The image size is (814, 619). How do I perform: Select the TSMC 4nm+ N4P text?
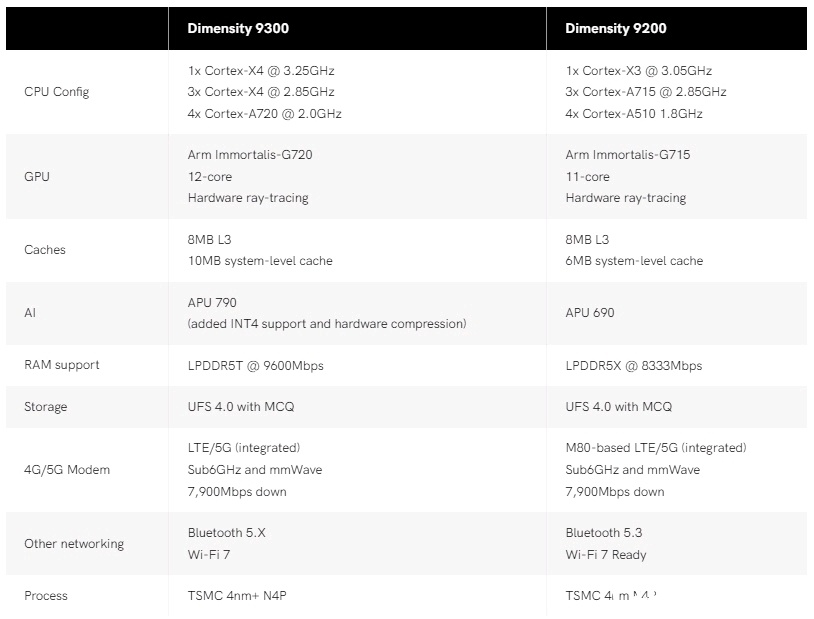244,596
